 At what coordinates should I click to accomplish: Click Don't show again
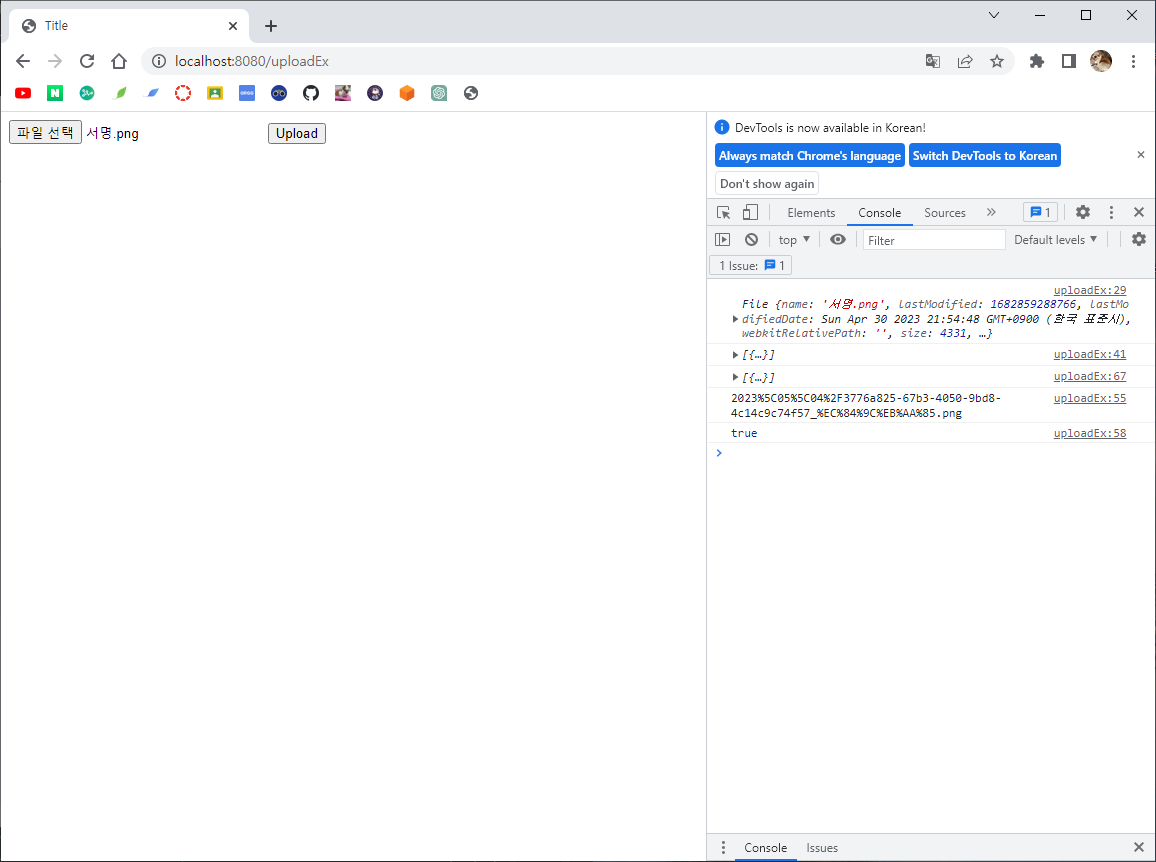tap(767, 184)
